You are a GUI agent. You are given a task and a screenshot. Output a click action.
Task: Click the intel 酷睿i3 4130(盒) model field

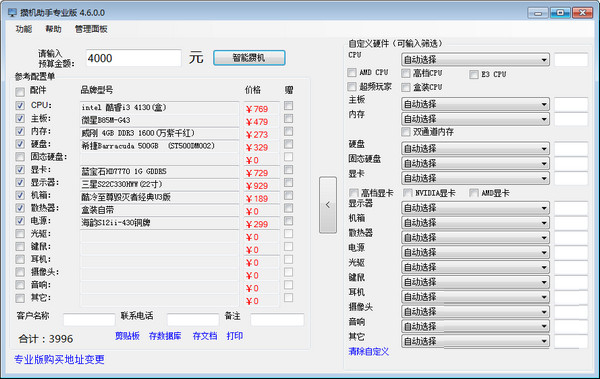(x=160, y=108)
